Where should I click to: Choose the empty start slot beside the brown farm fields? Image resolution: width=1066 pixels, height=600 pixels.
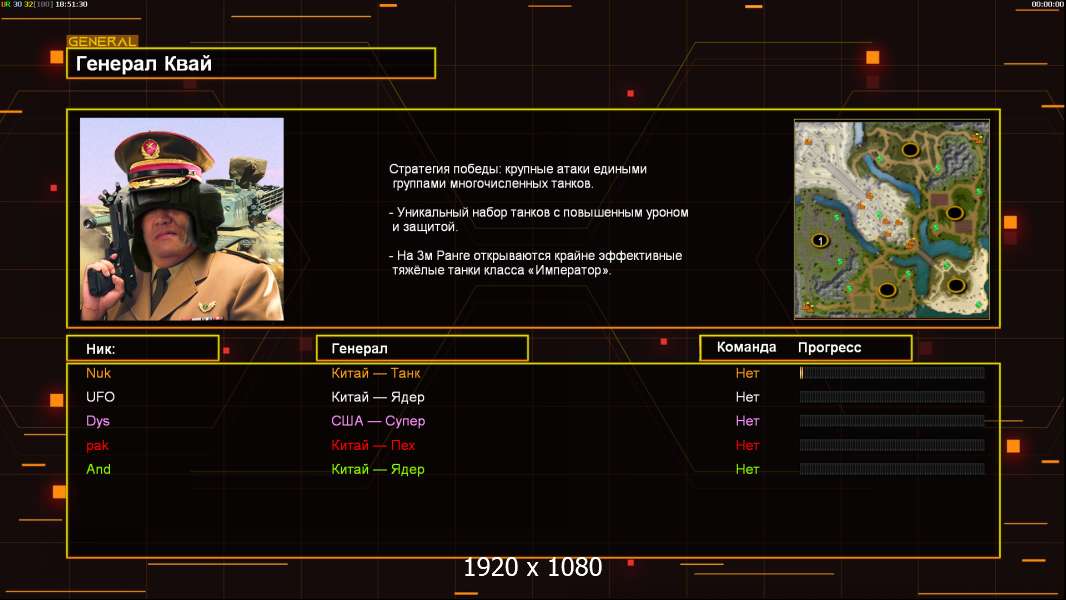[954, 212]
